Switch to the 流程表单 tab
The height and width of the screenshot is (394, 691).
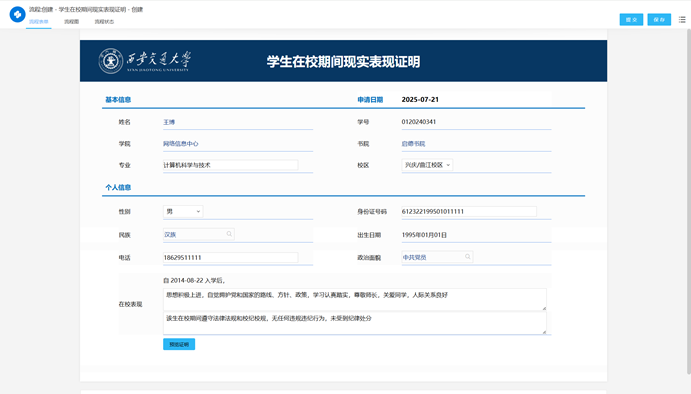[39, 22]
